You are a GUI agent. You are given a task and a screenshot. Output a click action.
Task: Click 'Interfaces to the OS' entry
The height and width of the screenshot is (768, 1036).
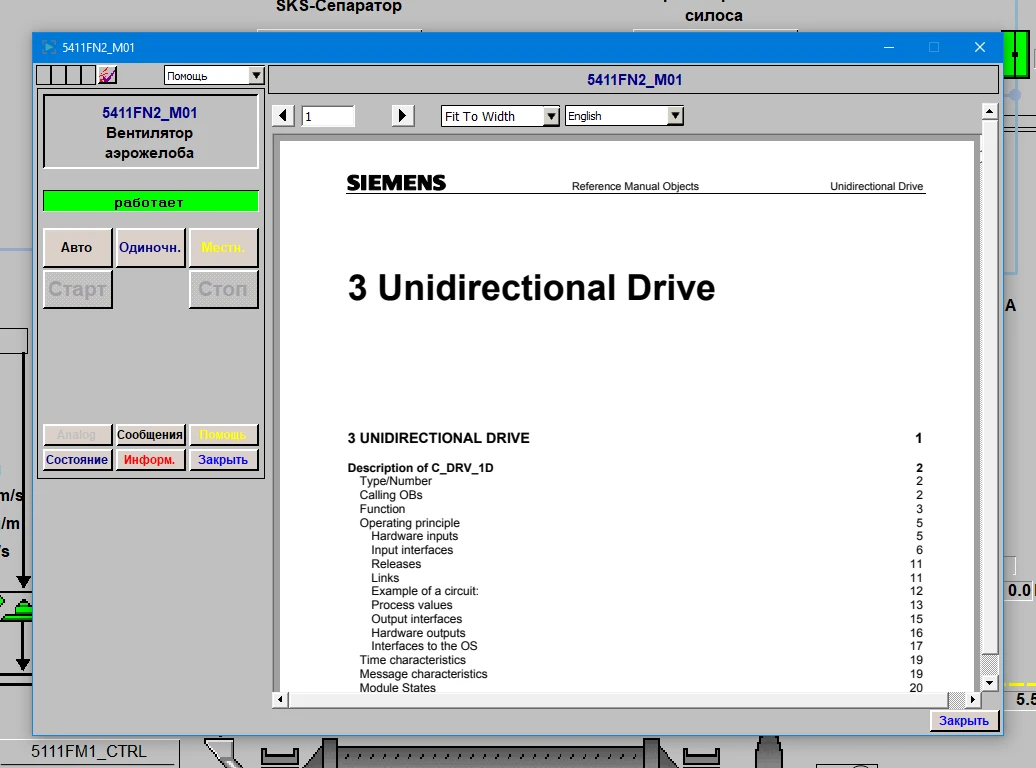[424, 646]
